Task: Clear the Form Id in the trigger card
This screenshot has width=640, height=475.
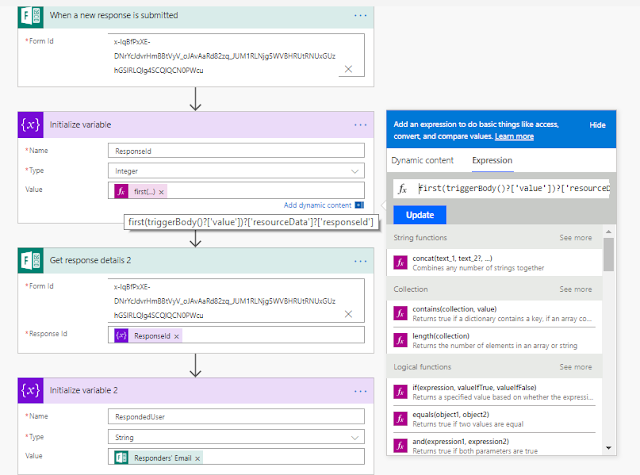Action: [x=348, y=69]
